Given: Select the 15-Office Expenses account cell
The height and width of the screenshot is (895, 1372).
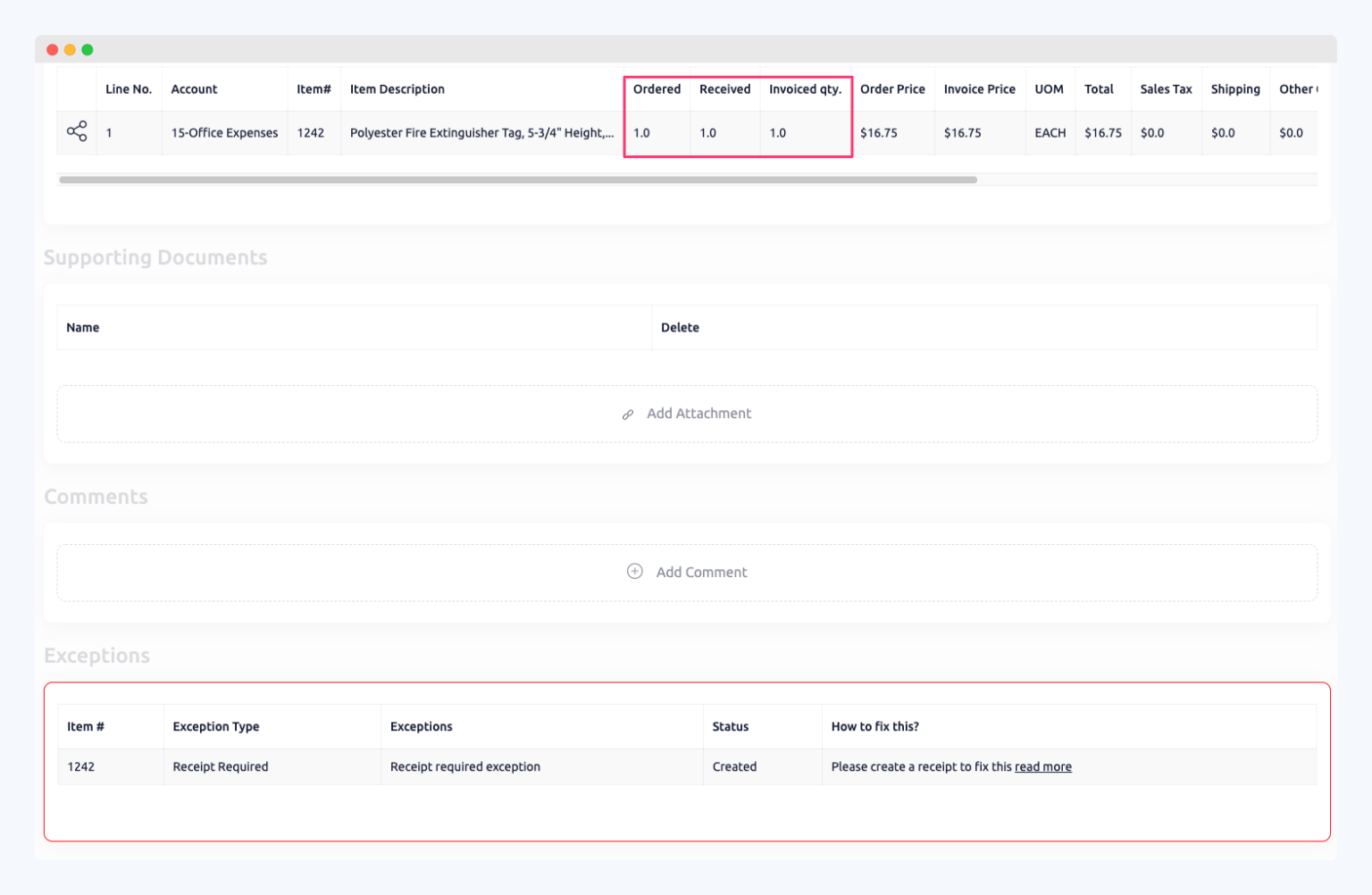Looking at the screenshot, I should click(x=223, y=132).
